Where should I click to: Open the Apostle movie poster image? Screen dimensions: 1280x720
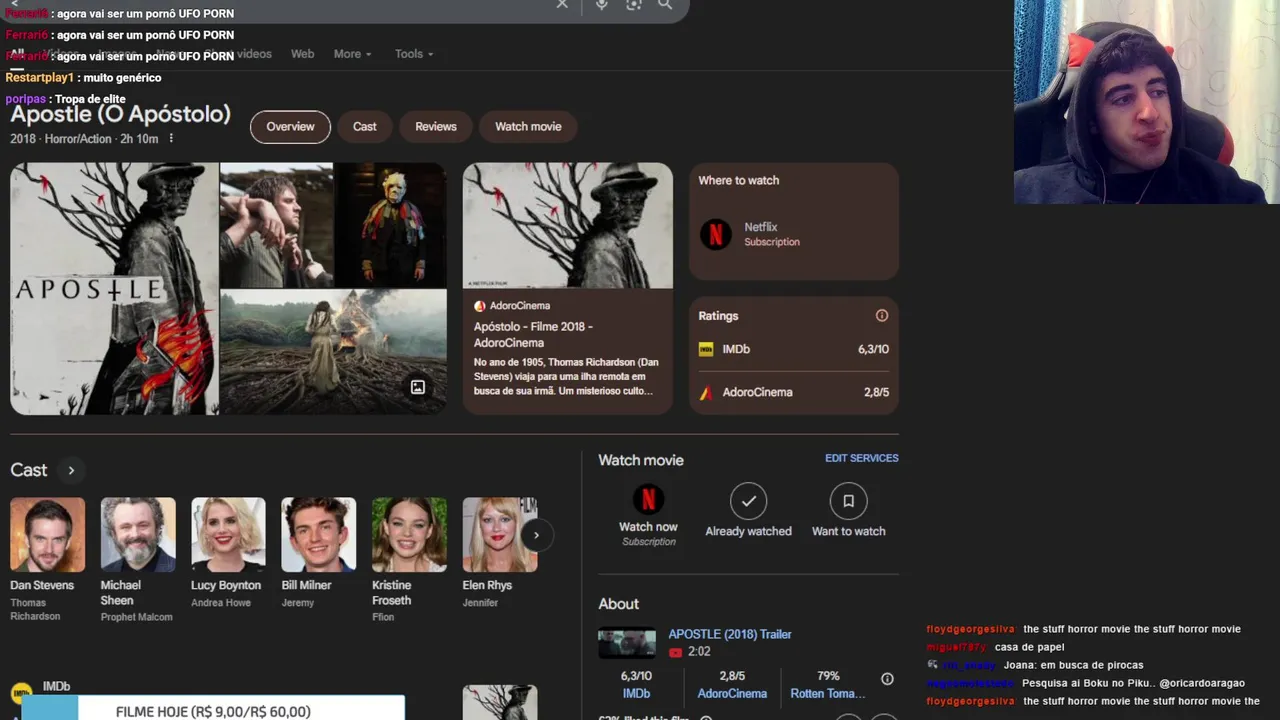[114, 288]
